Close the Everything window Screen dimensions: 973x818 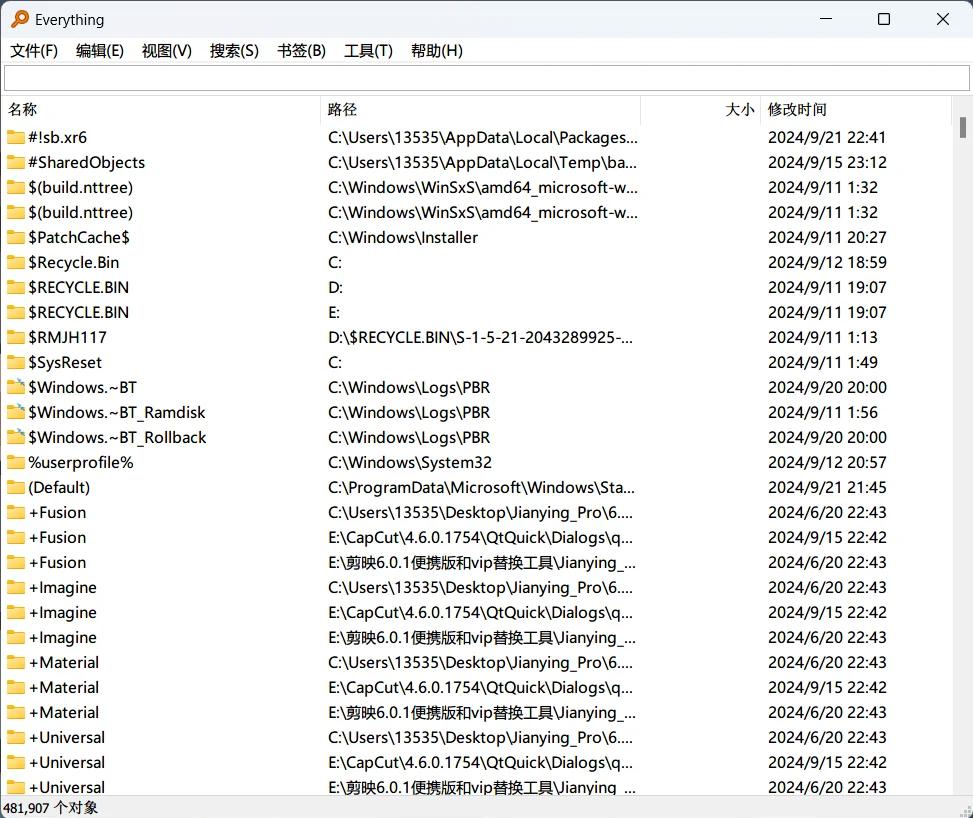(943, 19)
